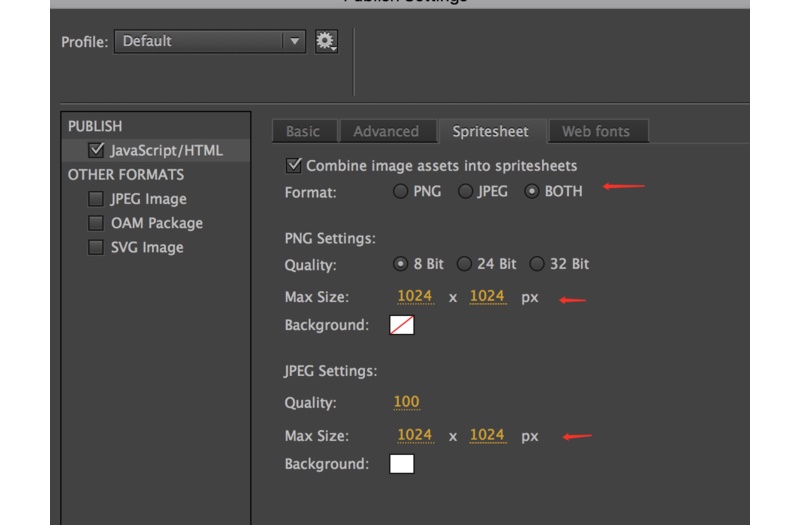
Task: Go to the Web fonts tab
Action: [596, 131]
